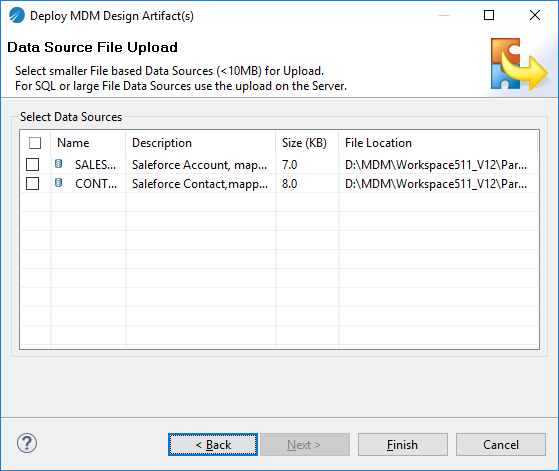559x471 pixels.
Task: Click the 8.0 size value
Action: (x=289, y=184)
